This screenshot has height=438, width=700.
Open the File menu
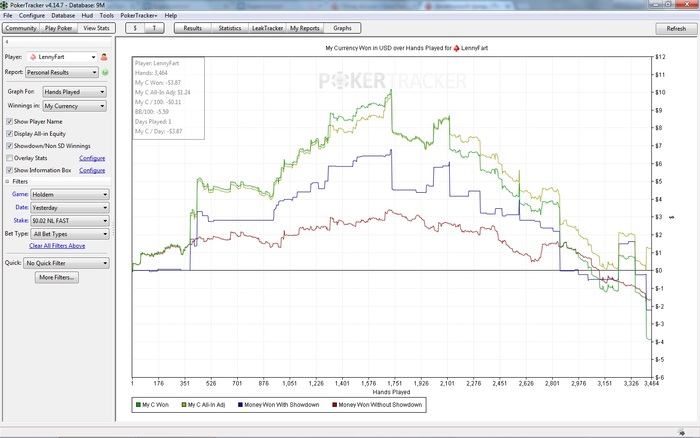8,15
